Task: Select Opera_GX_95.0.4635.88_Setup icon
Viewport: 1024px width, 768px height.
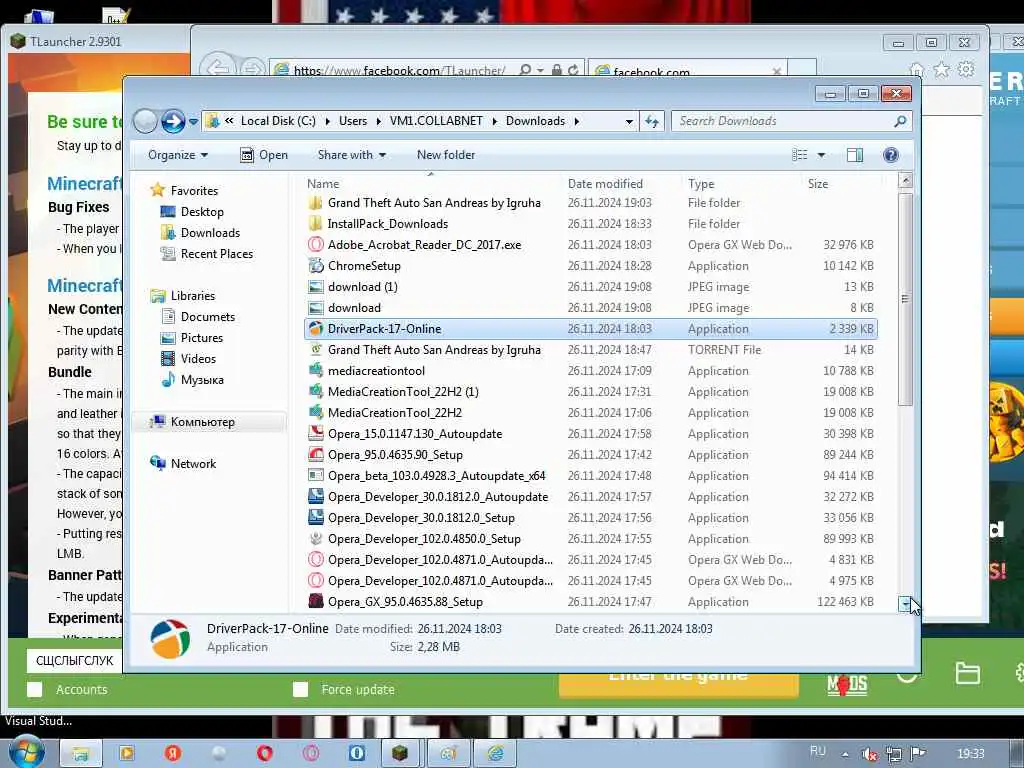Action: 315,601
